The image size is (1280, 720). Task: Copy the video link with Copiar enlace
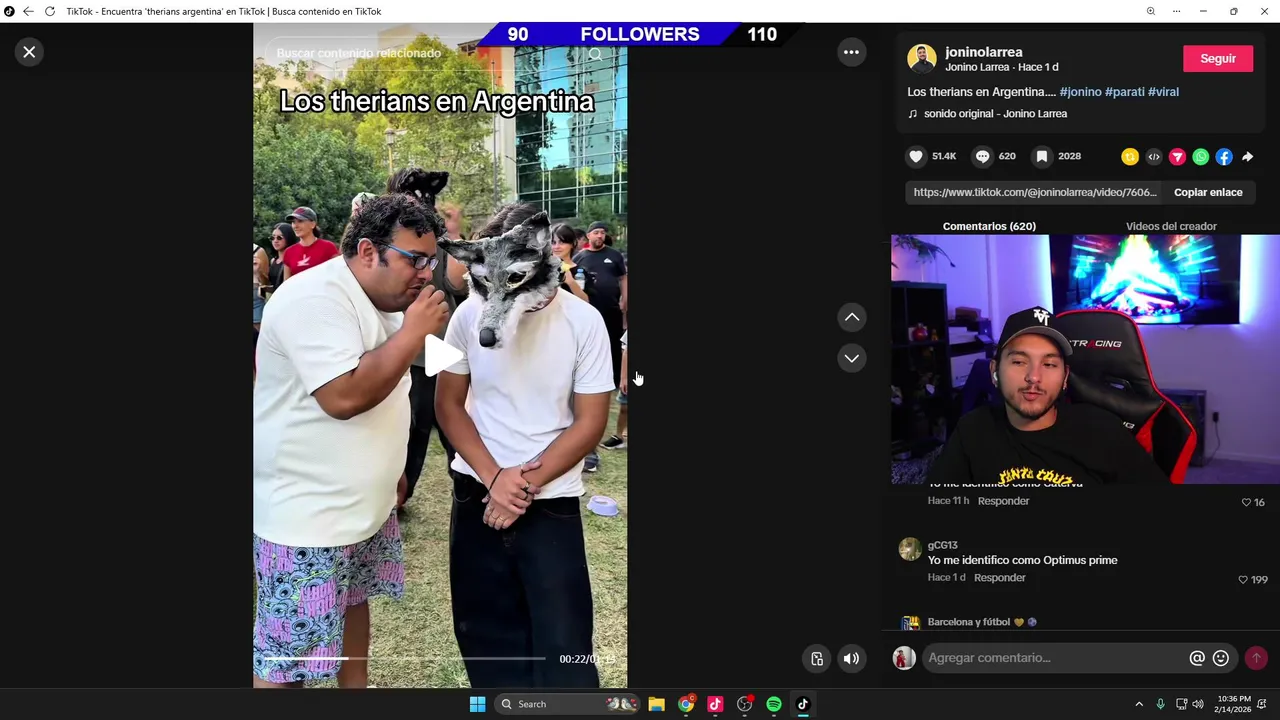click(x=1208, y=192)
